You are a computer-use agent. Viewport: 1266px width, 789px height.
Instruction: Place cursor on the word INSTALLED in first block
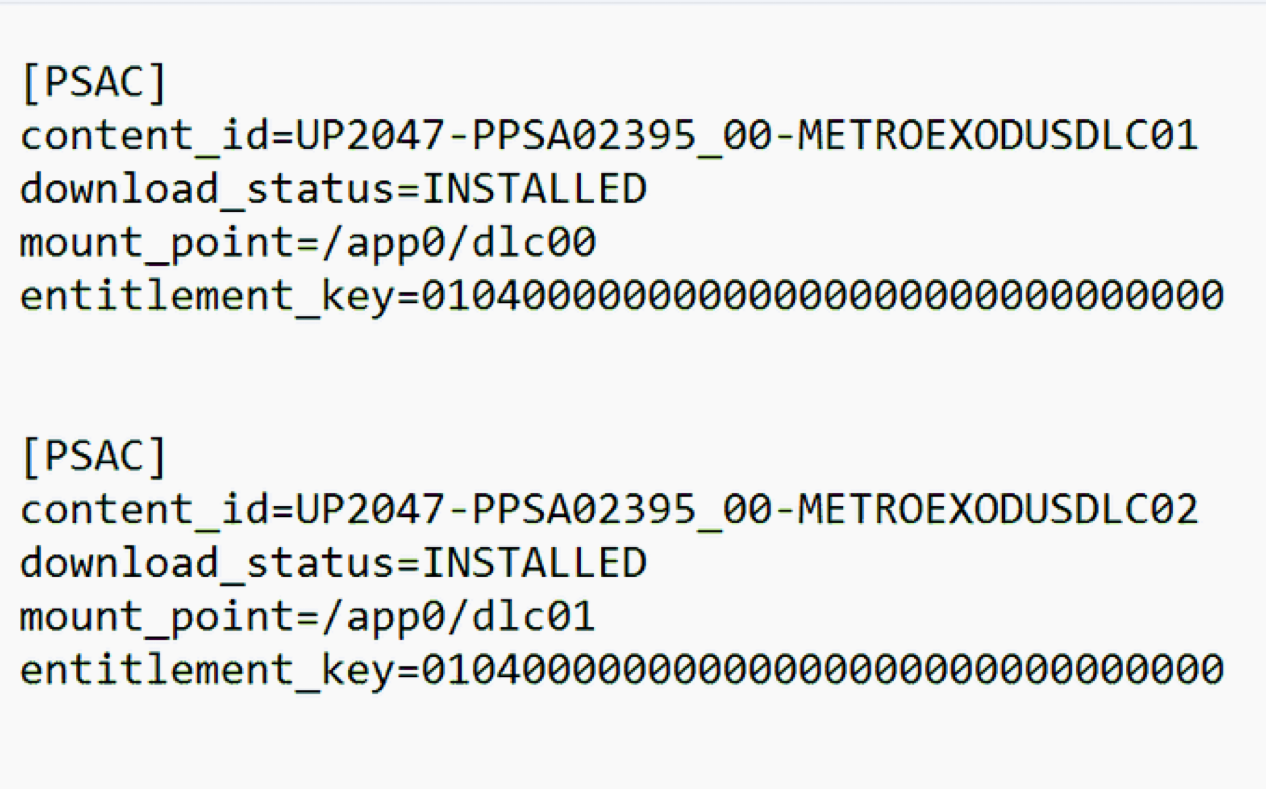[535, 189]
